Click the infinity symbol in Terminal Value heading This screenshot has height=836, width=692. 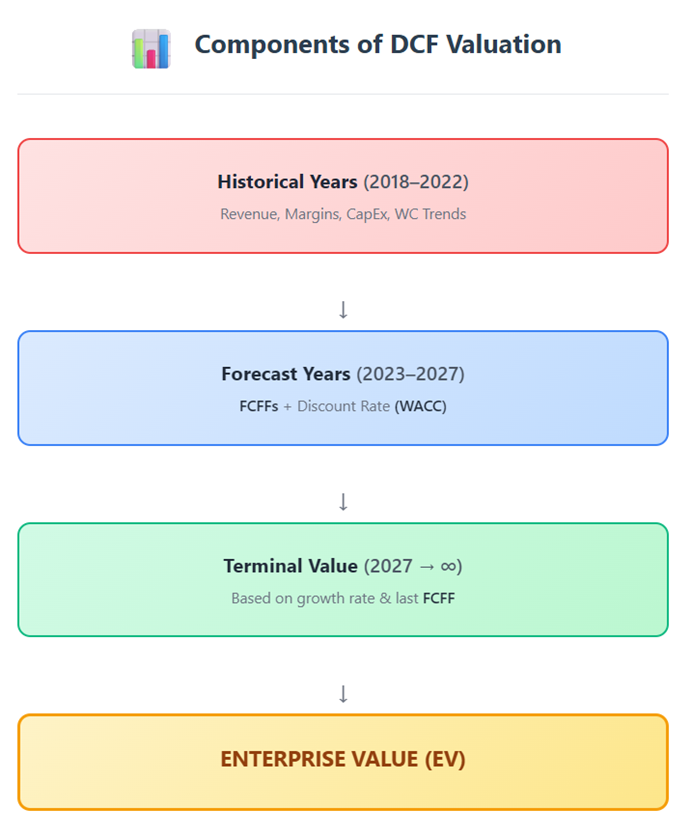tap(450, 567)
